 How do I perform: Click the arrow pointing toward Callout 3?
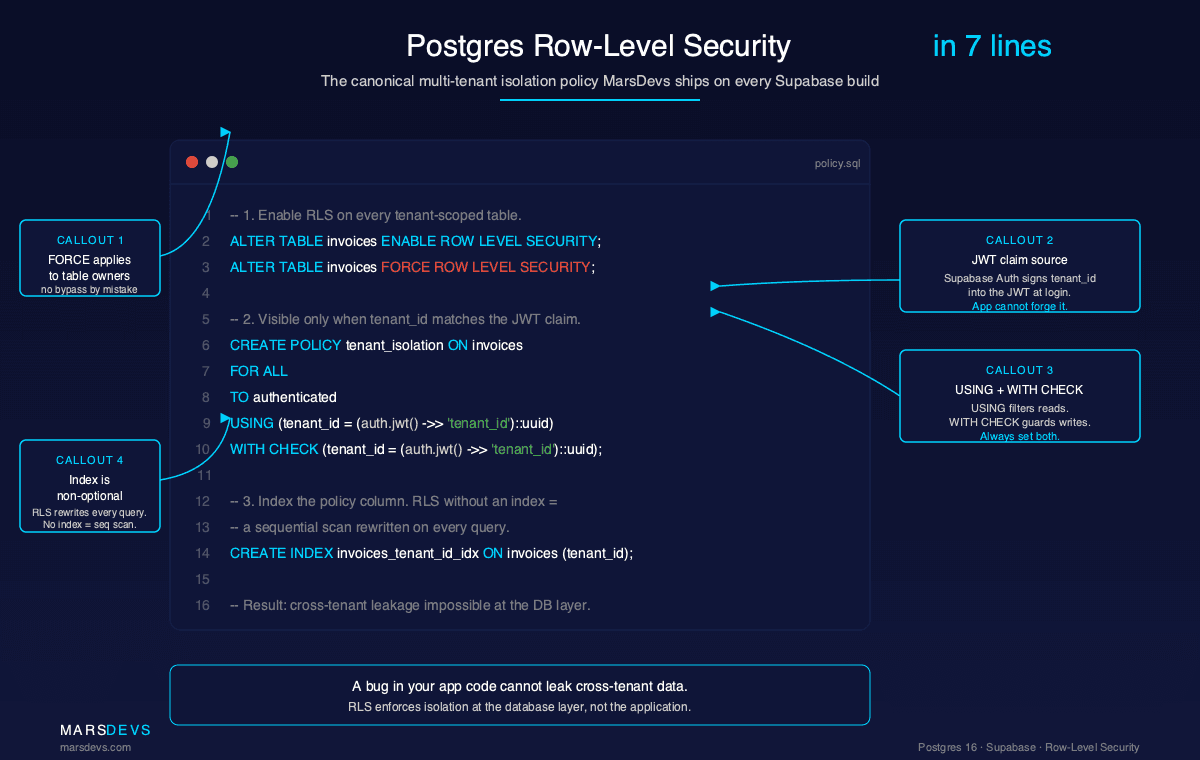tap(714, 311)
